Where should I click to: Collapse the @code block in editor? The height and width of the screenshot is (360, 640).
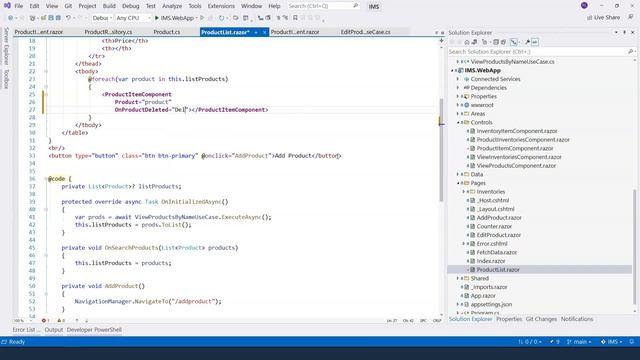click(46, 179)
